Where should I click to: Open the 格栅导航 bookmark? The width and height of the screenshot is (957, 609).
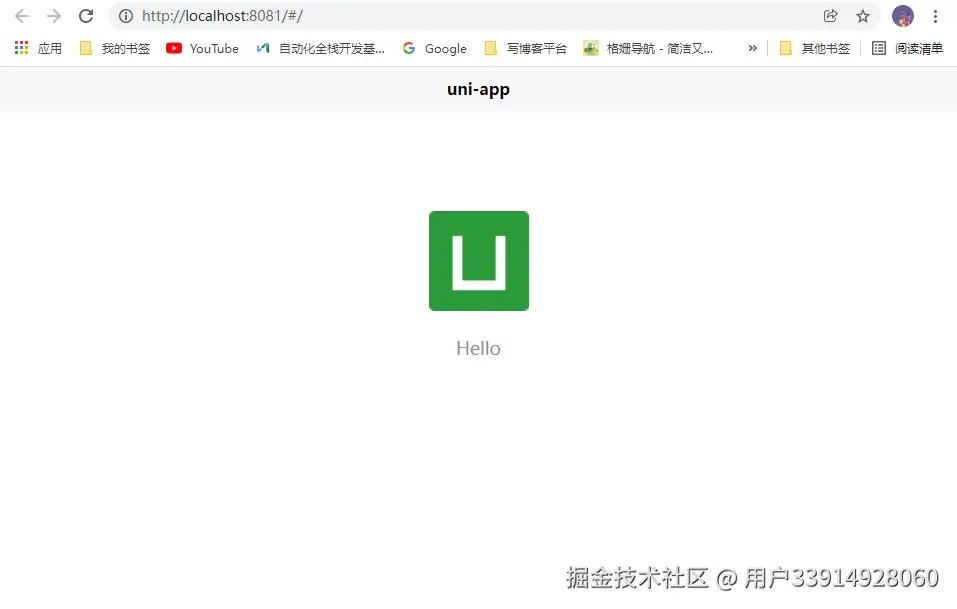[x=648, y=48]
